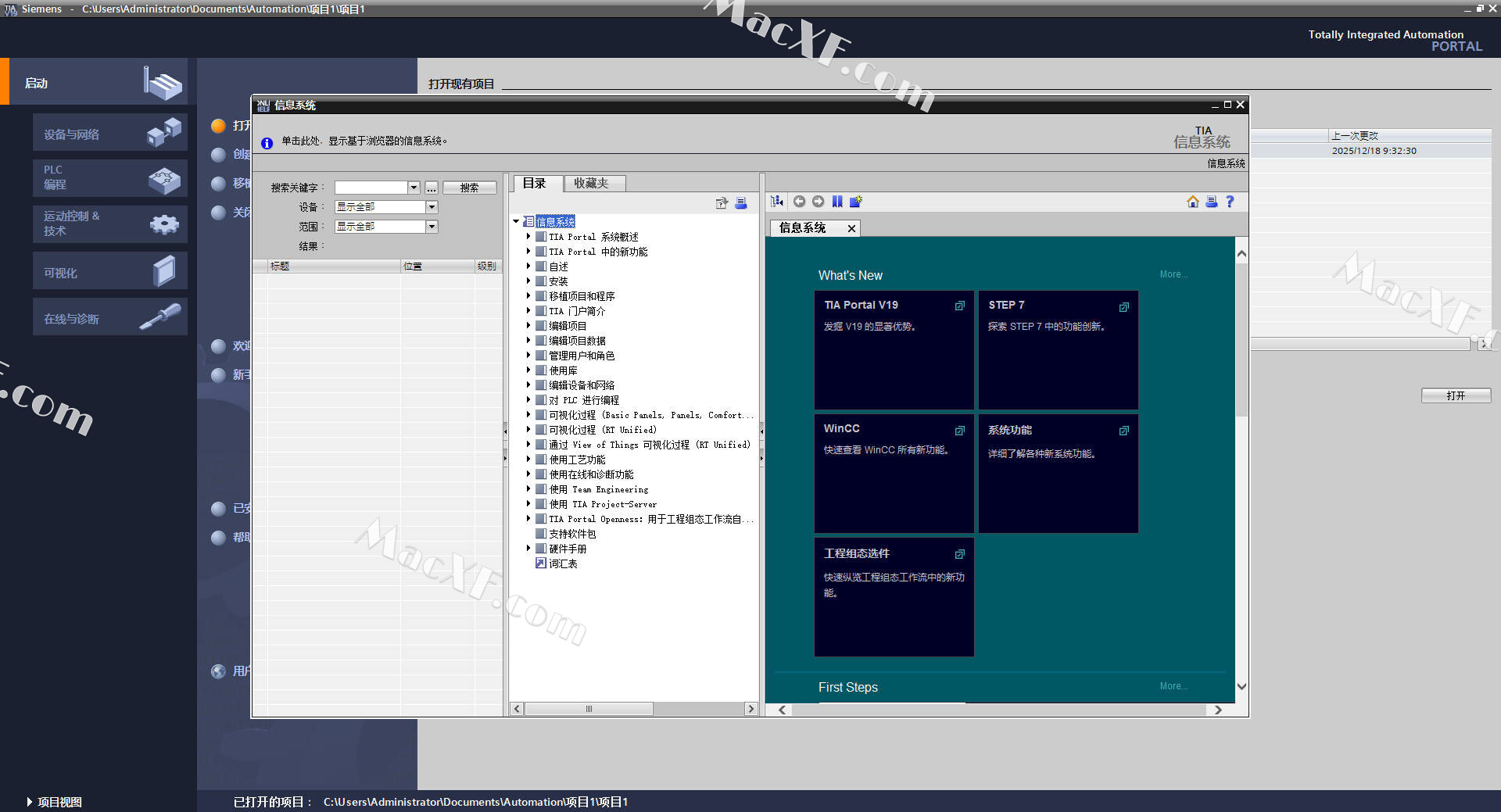Collapse the 信息系统 root node
This screenshot has width=1501, height=812.
coord(516,222)
